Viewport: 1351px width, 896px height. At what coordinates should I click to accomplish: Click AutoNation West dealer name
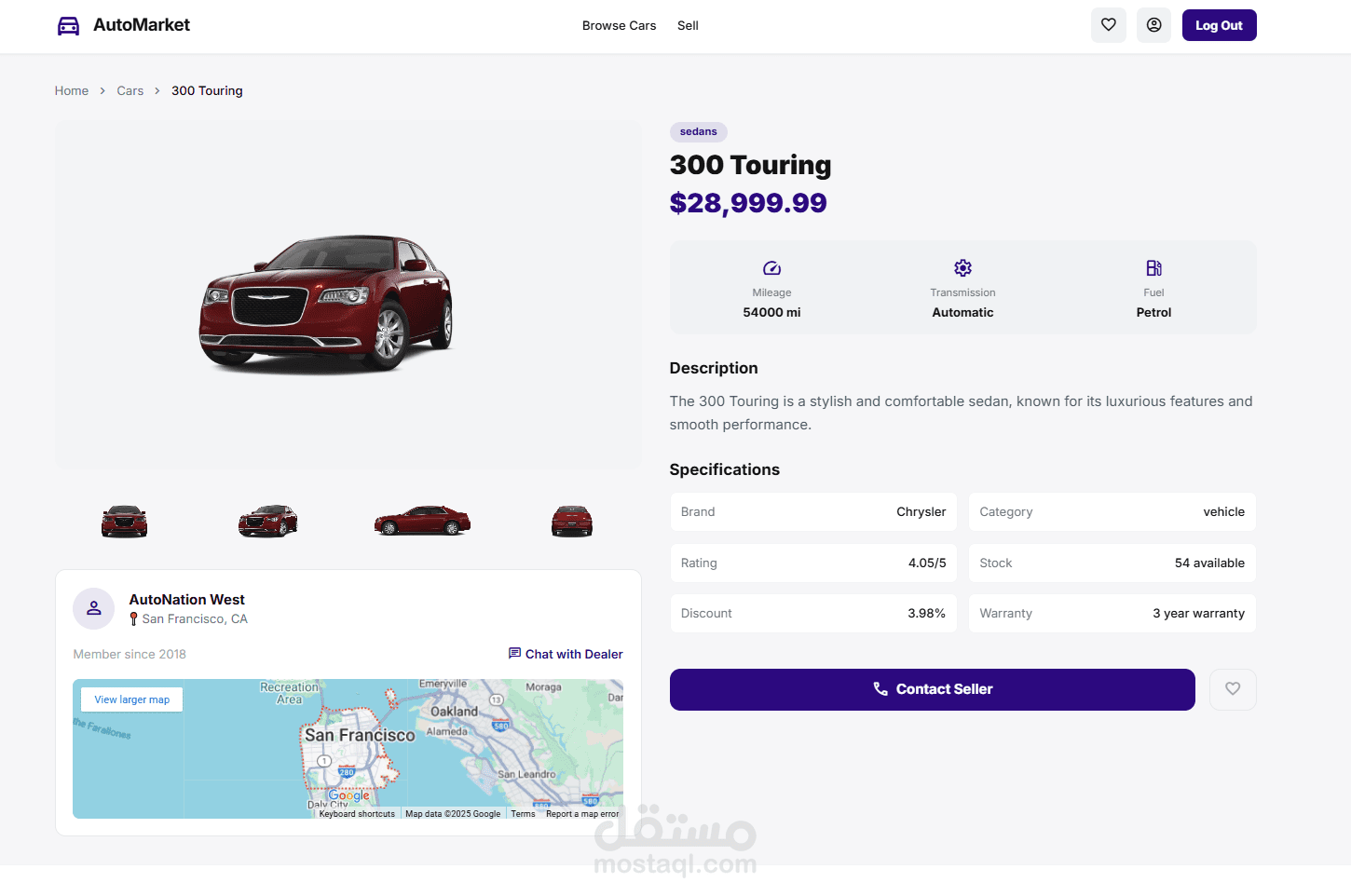pos(186,600)
